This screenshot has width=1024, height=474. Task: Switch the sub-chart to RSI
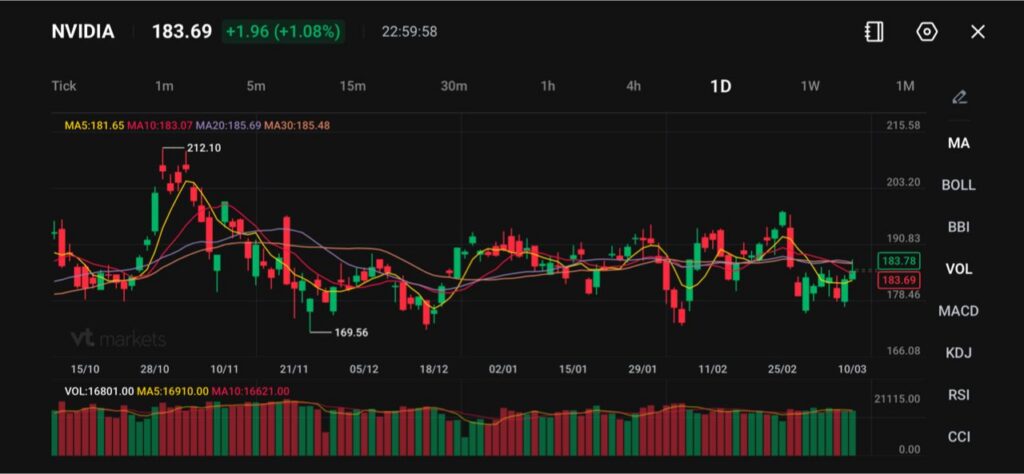coord(958,395)
